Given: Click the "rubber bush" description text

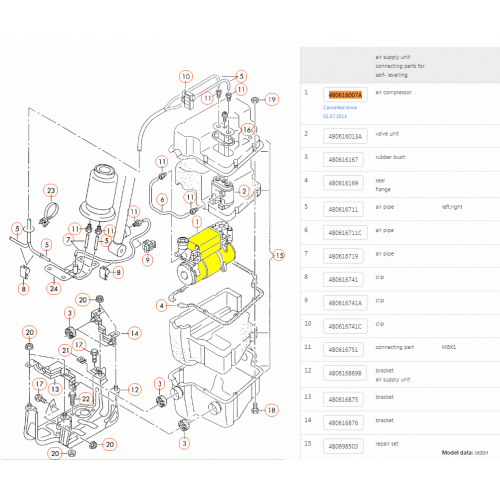Looking at the screenshot, I should pyautogui.click(x=390, y=157).
